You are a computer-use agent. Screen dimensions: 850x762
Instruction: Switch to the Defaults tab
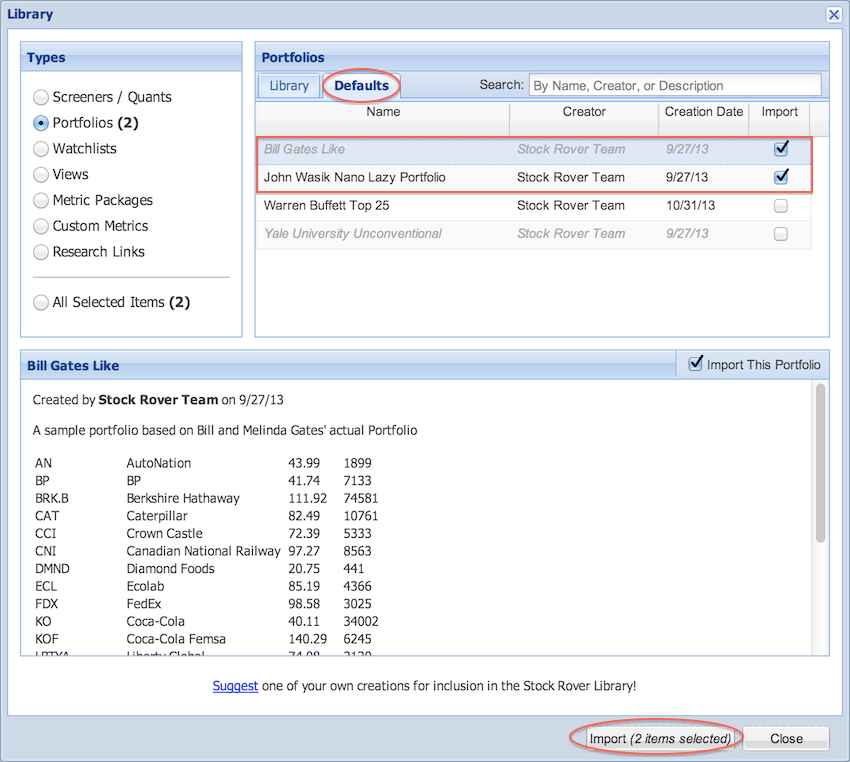coord(362,86)
